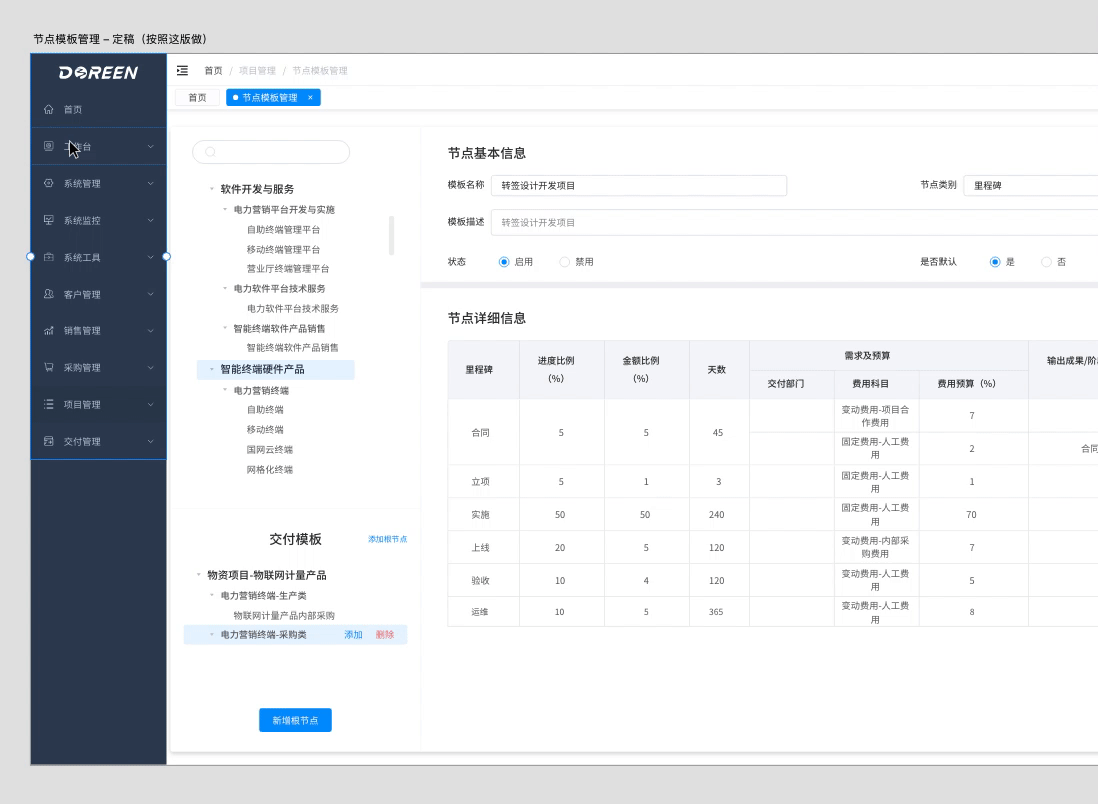This screenshot has width=1098, height=804.
Task: Select the 物联网计量产品内部采购 tree item
Action: coord(284,616)
